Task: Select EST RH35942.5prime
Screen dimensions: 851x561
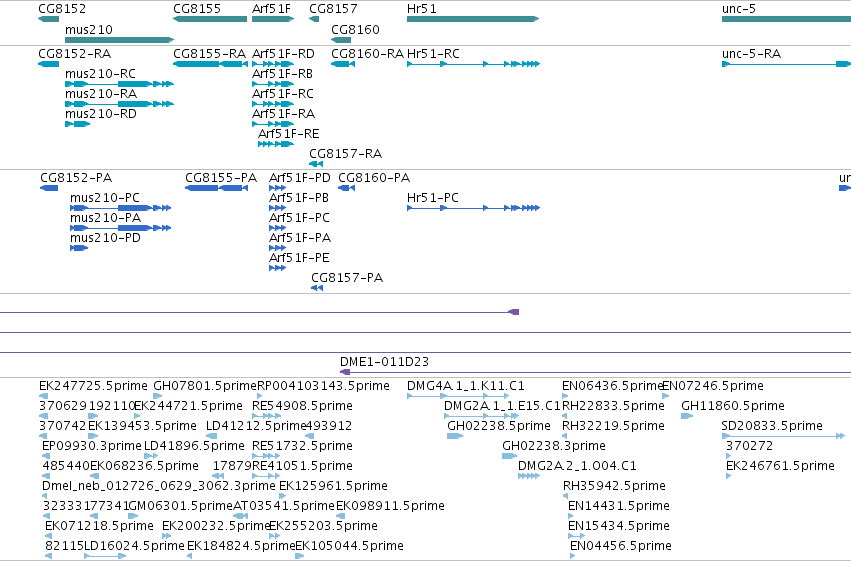Action: pyautogui.click(x=614, y=486)
